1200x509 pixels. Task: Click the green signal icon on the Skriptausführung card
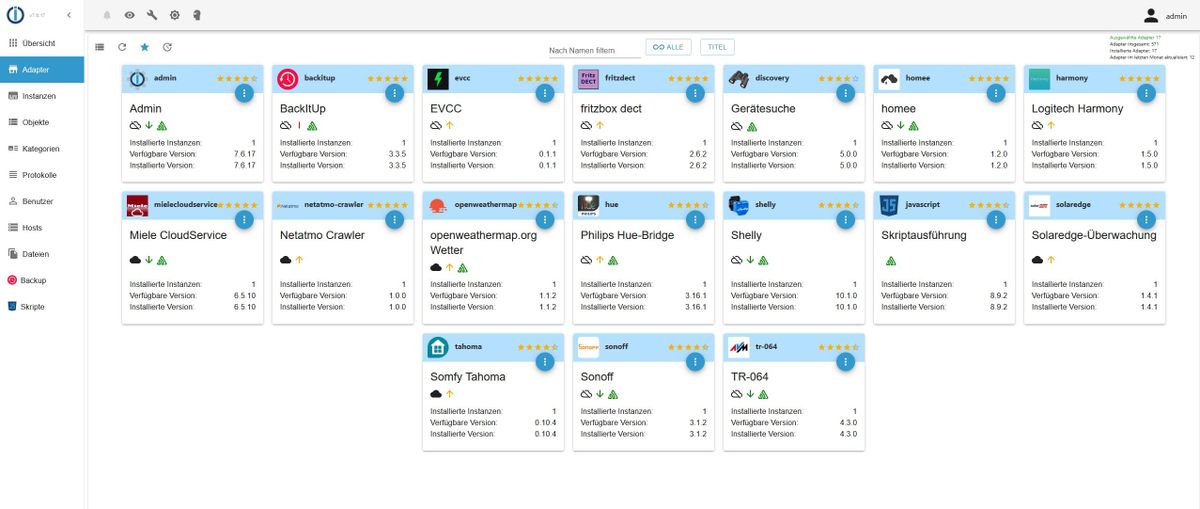click(890, 260)
